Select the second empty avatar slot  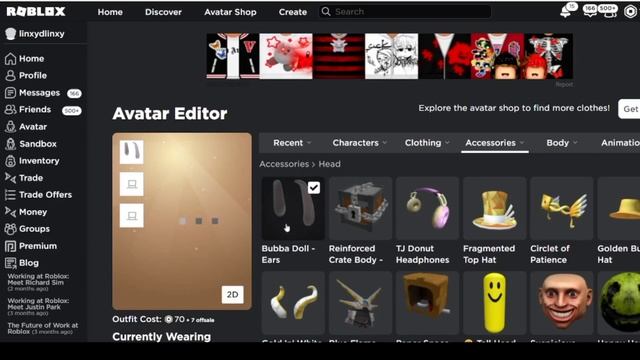pyautogui.click(x=131, y=184)
